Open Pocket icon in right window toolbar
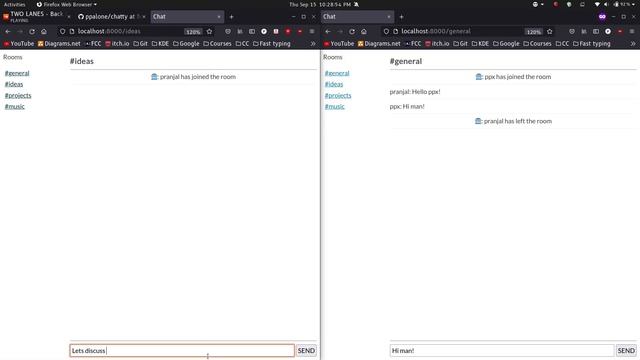This screenshot has width=640, height=360. (572, 31)
